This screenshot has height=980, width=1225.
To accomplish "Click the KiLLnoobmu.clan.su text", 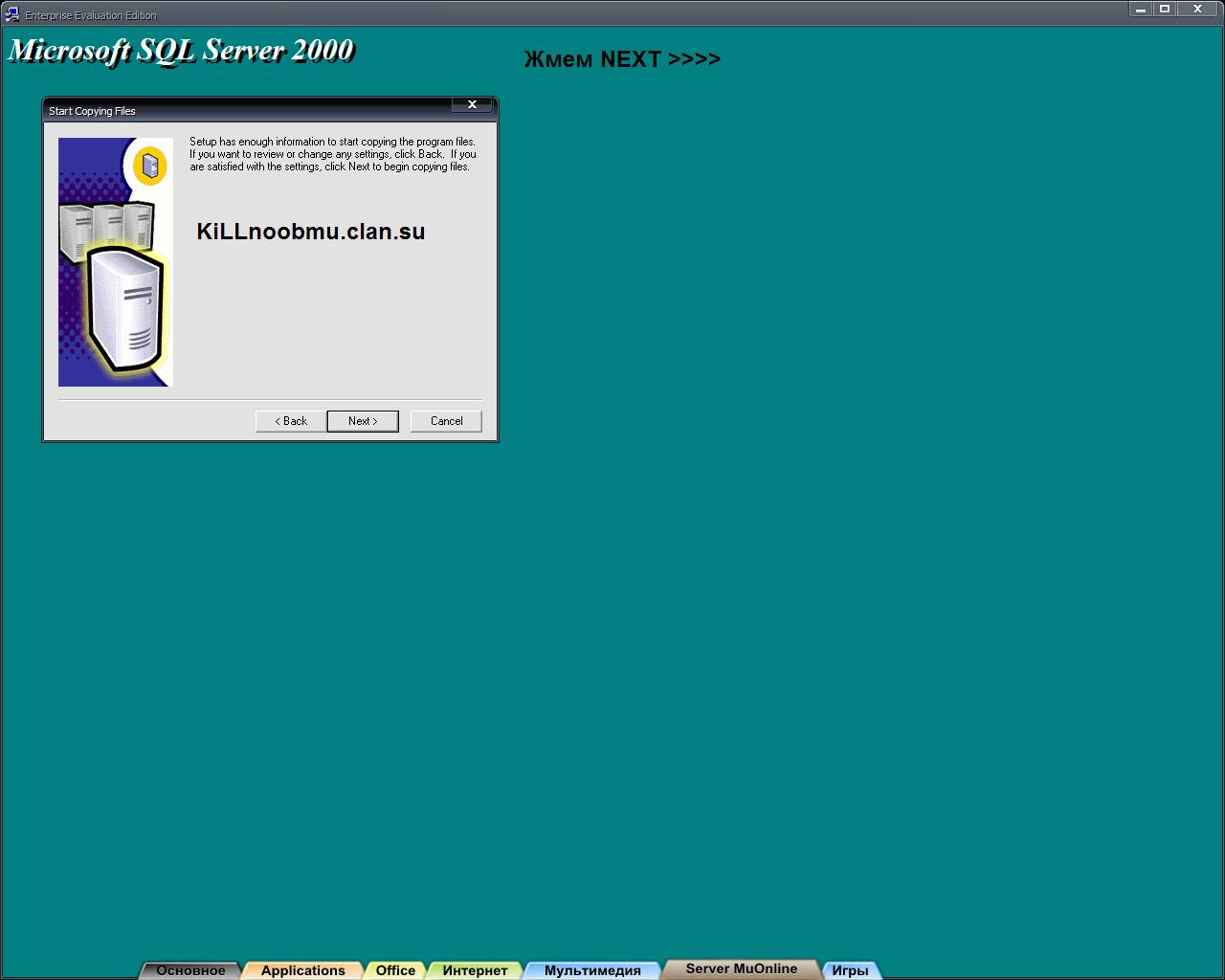I will [311, 232].
